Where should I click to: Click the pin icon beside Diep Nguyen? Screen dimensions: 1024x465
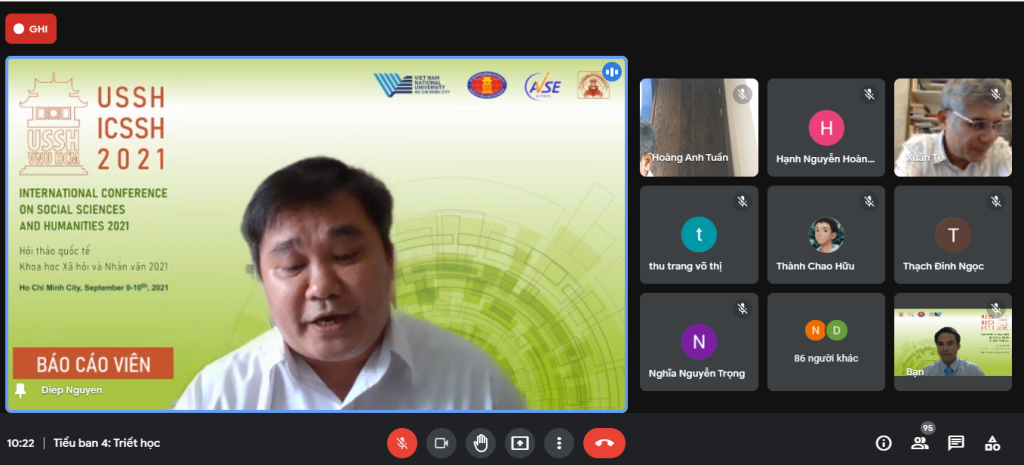(x=21, y=391)
